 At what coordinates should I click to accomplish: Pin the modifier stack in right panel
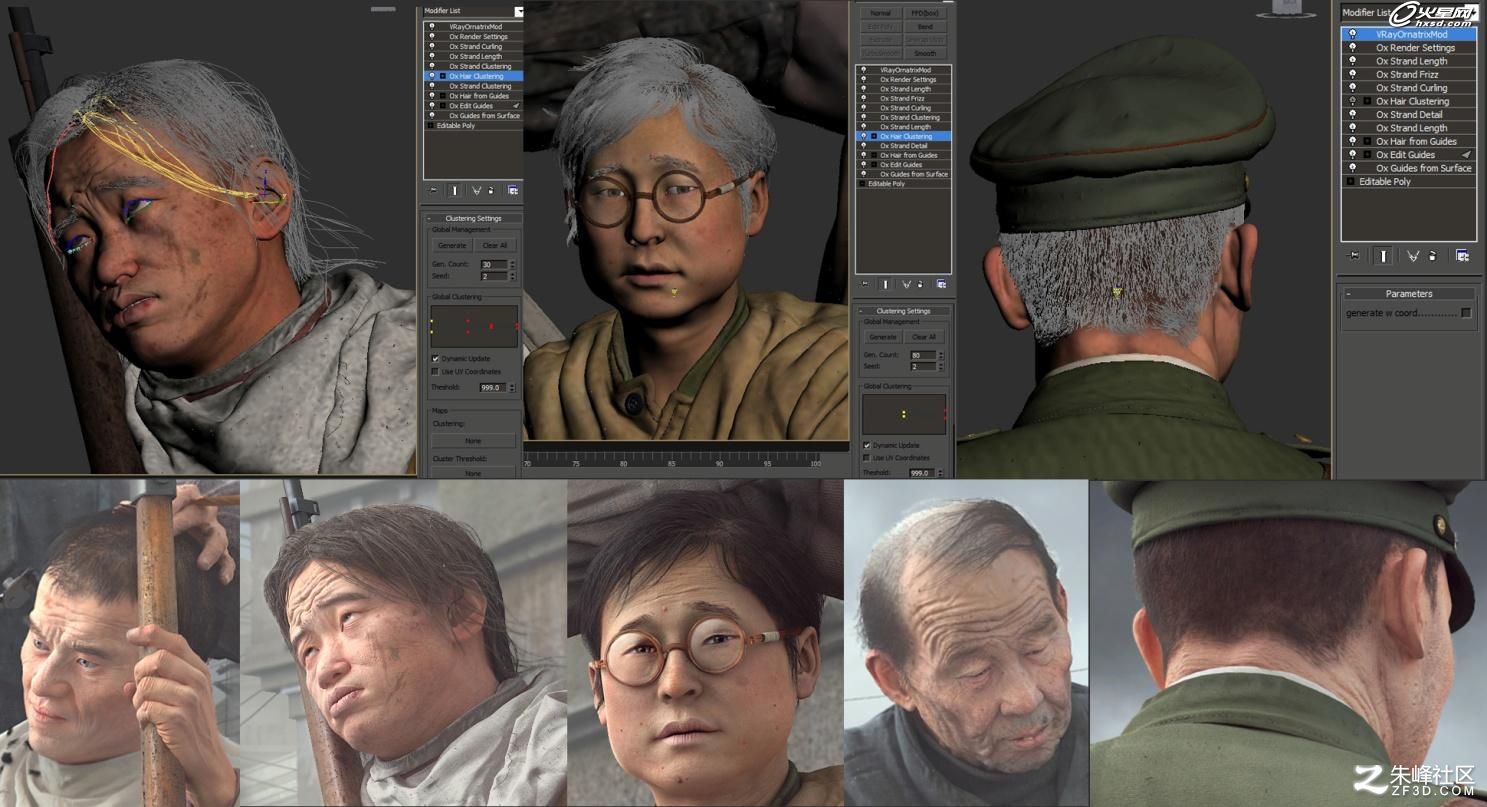click(1355, 255)
